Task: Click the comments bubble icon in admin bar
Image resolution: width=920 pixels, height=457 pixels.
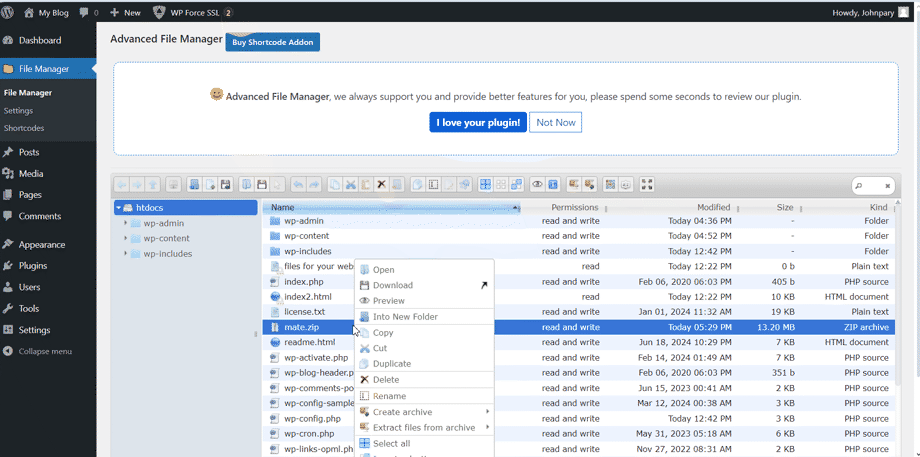Action: pos(83,12)
